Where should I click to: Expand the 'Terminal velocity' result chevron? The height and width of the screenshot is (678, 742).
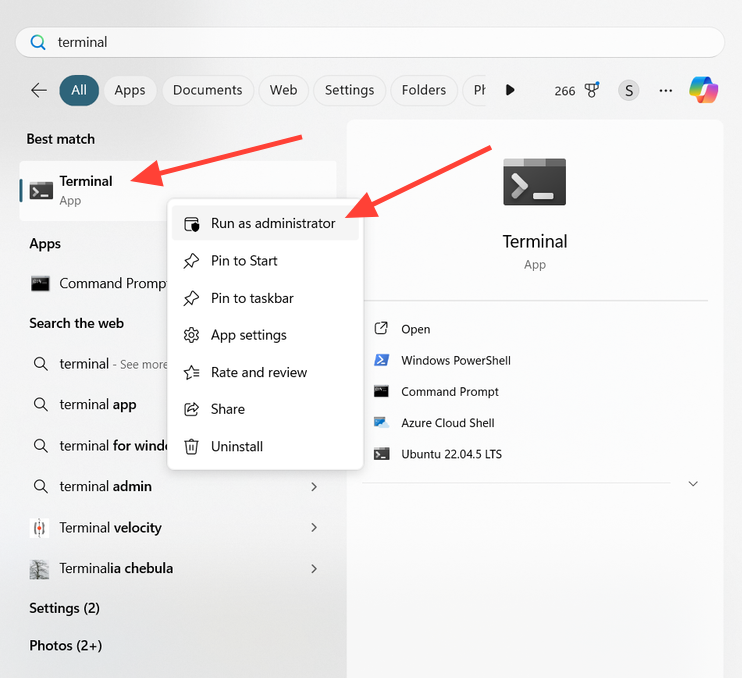[314, 527]
